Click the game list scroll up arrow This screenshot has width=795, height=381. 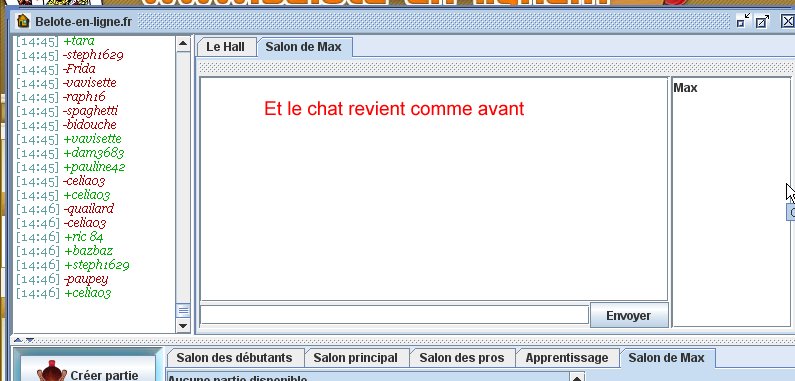pyautogui.click(x=576, y=377)
